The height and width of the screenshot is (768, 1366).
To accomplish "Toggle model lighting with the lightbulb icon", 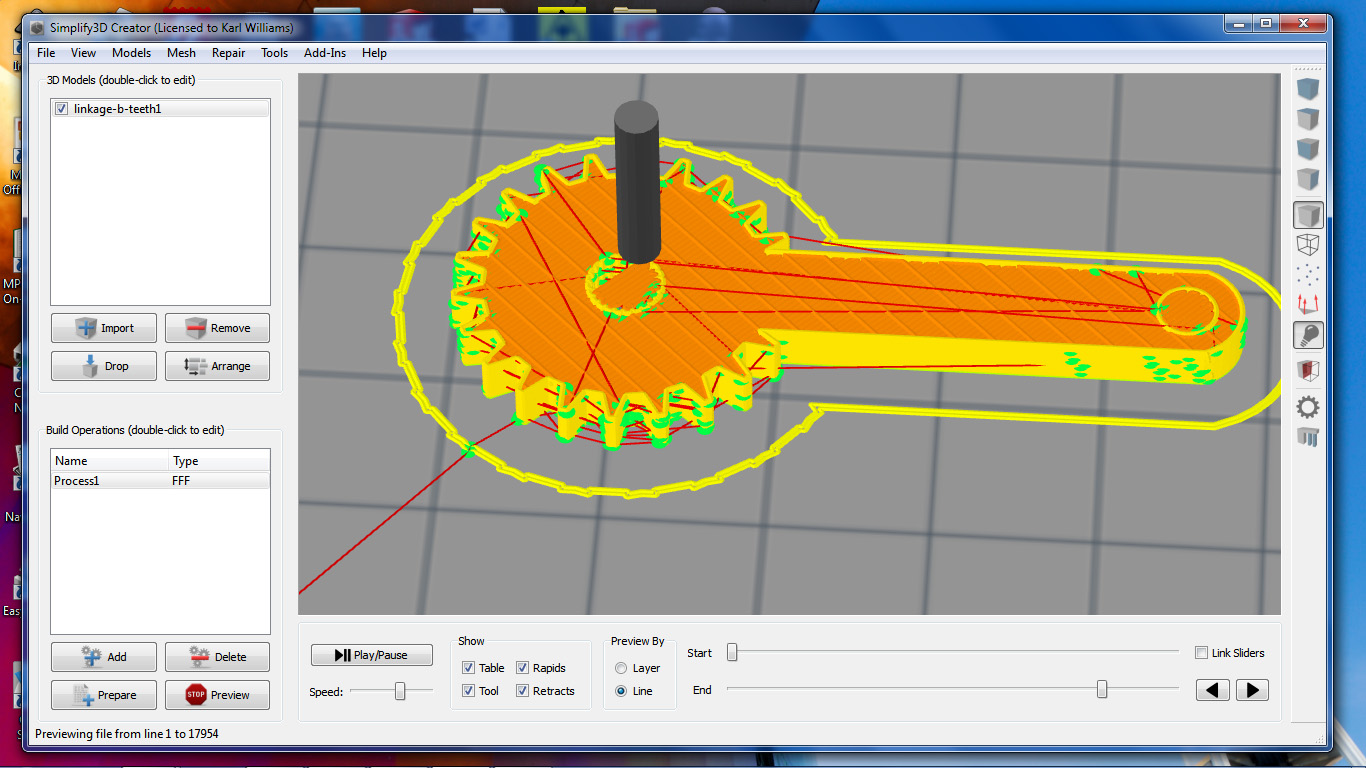I will pos(1307,335).
